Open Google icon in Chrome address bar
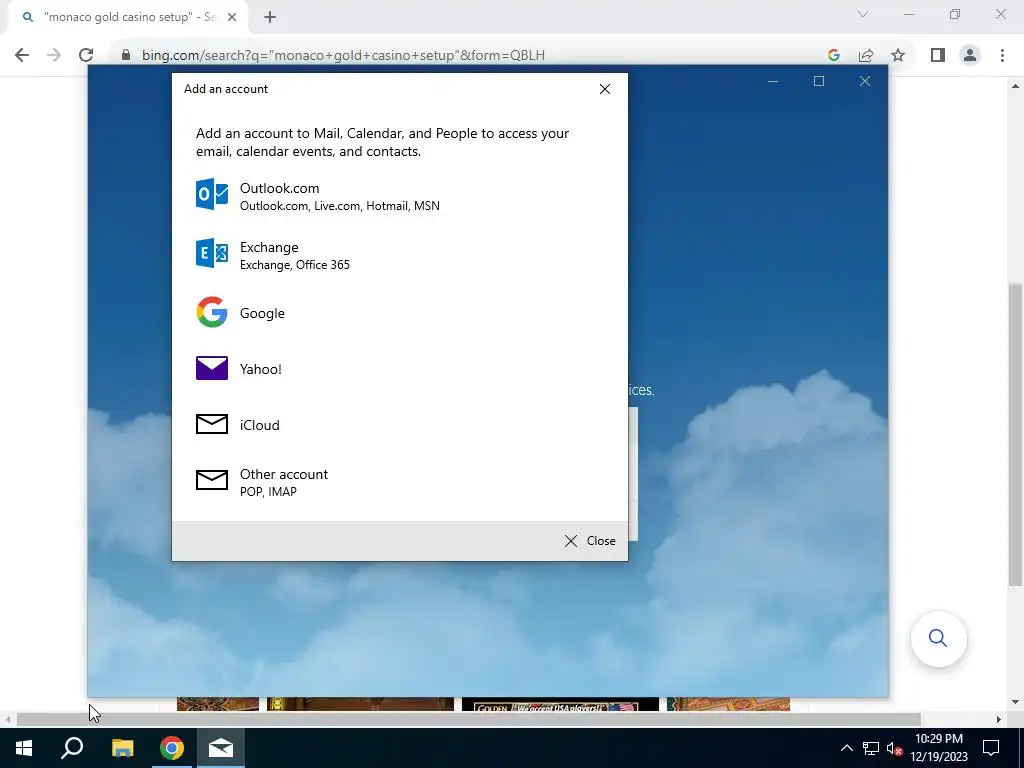The width and height of the screenshot is (1024, 768). pos(833,55)
